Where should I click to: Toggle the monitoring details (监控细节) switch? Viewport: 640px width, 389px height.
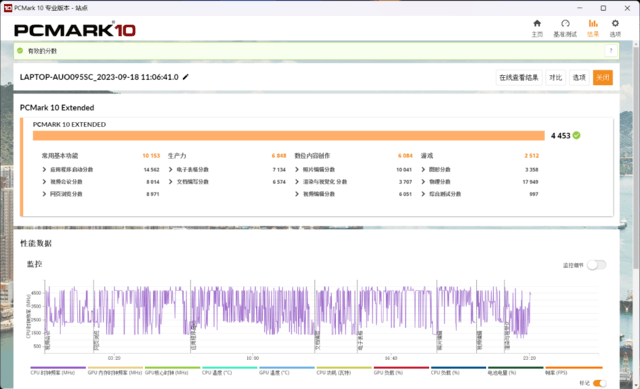[x=596, y=265]
